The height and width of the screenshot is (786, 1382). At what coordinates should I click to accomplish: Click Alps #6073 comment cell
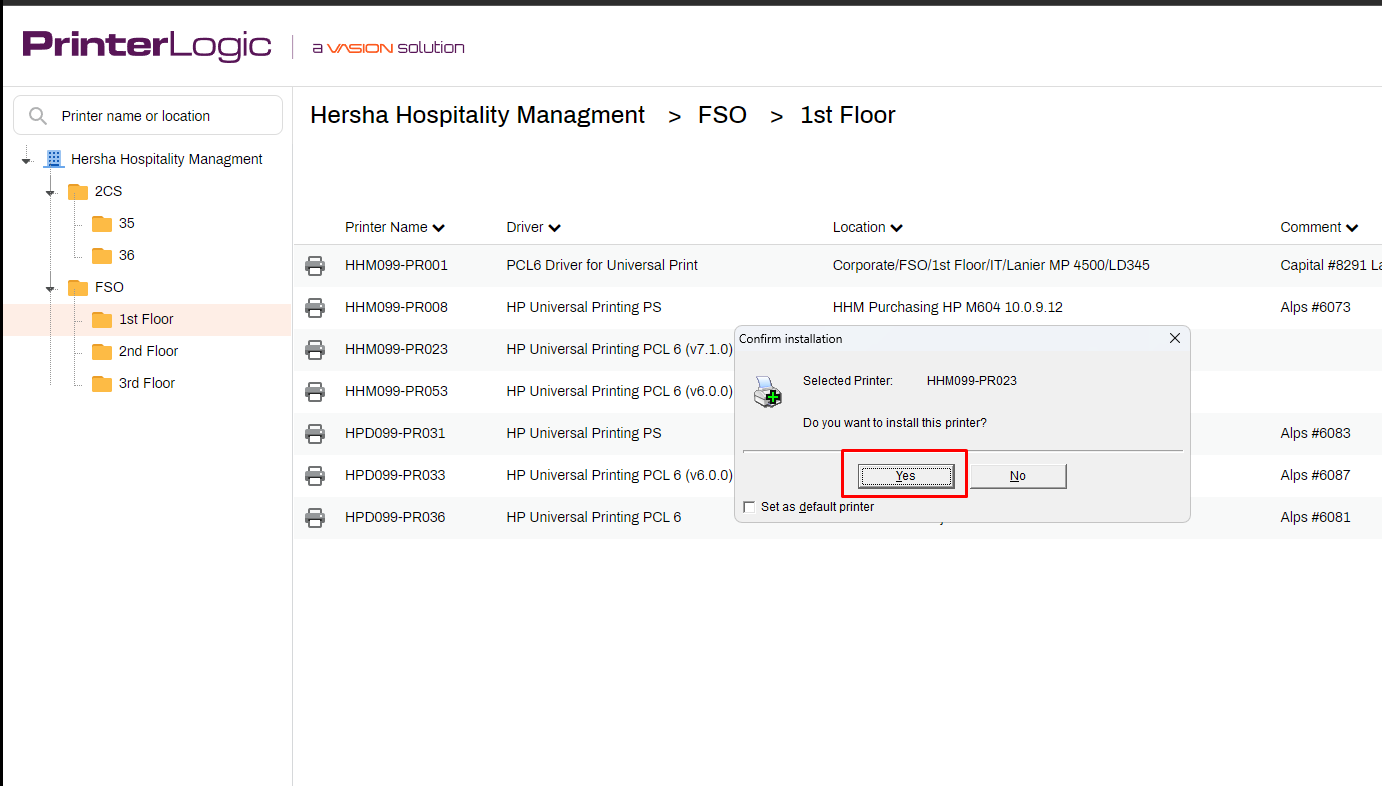click(x=1315, y=307)
